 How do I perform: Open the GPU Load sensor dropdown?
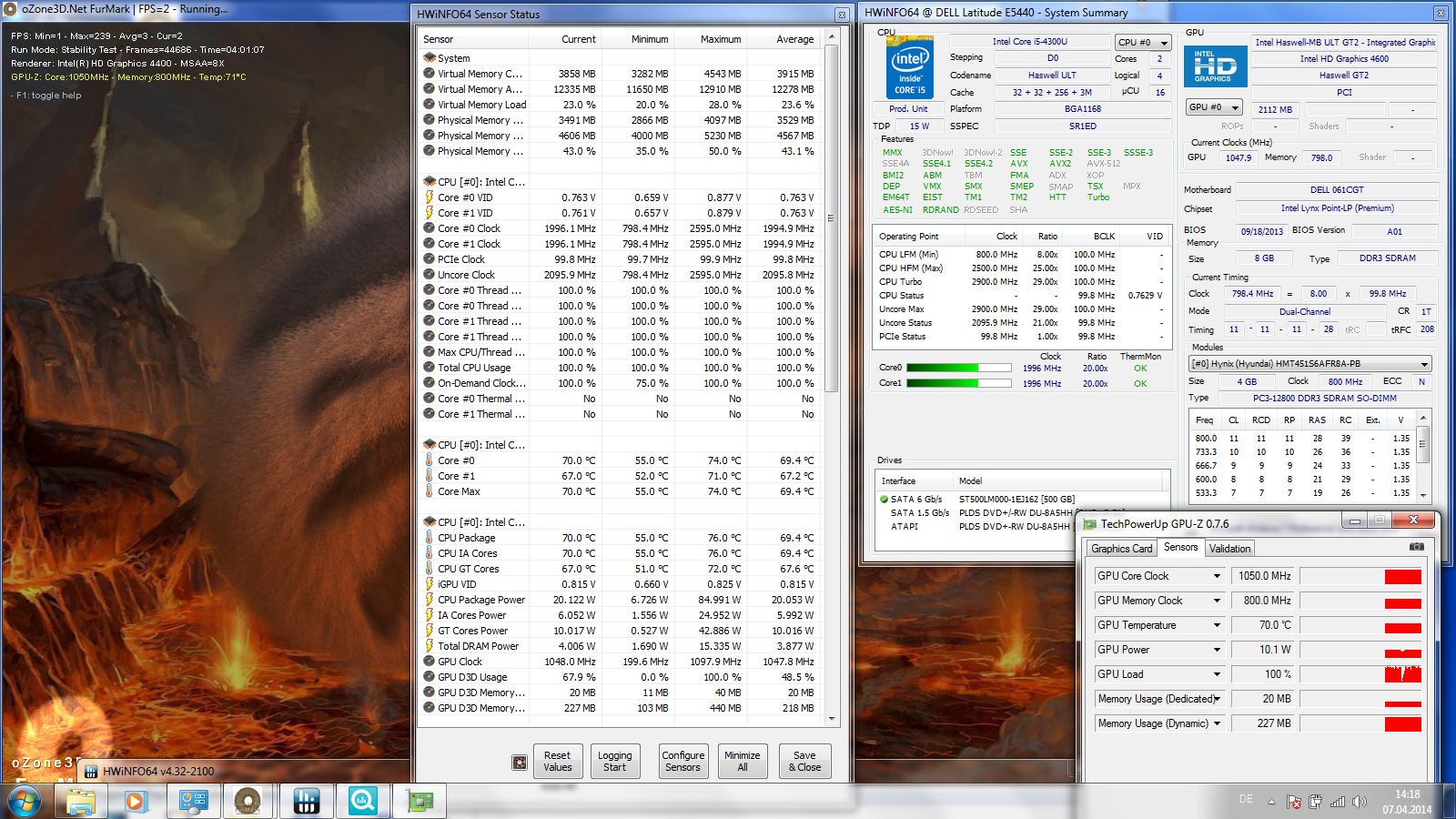click(x=1217, y=674)
